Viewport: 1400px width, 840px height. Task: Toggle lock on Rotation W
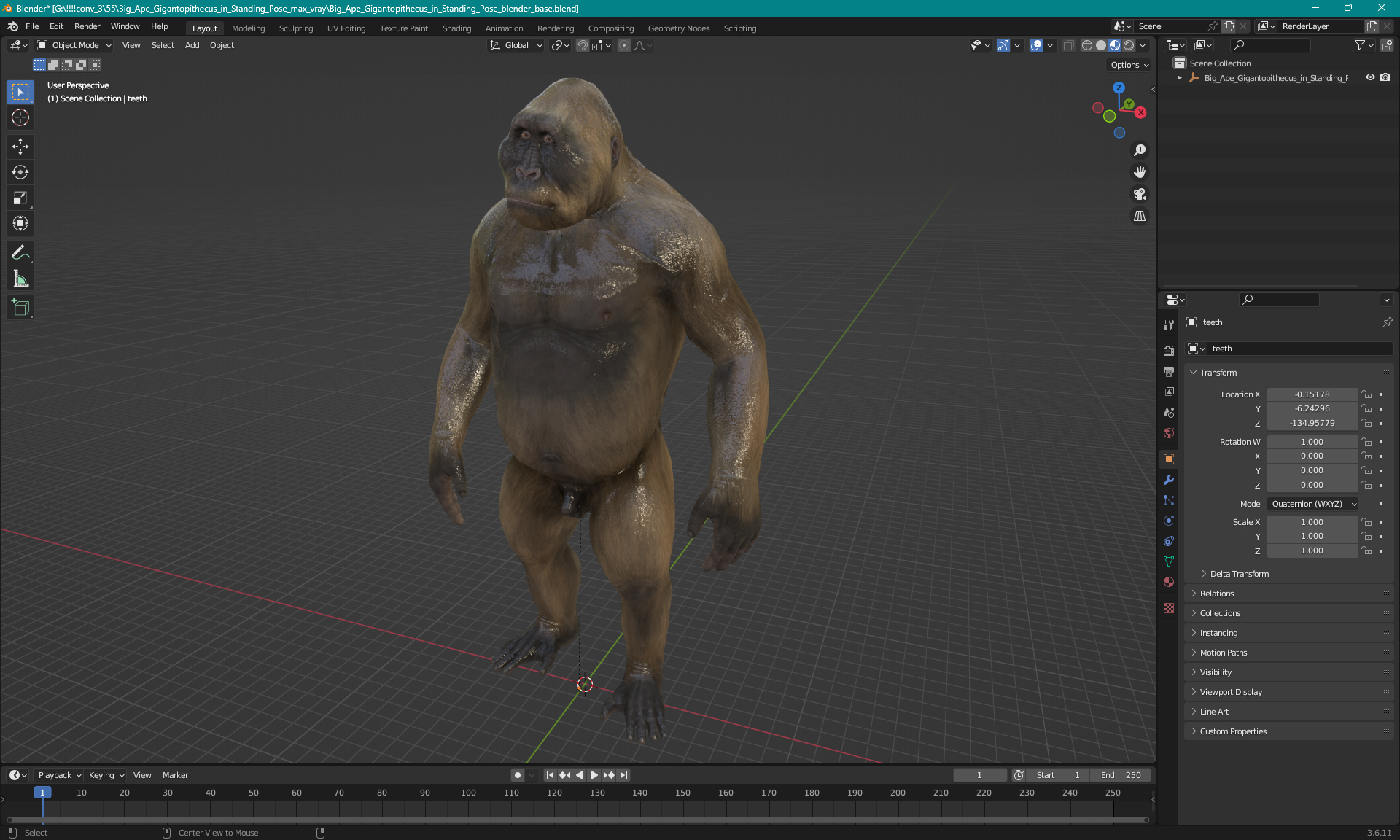1367,442
